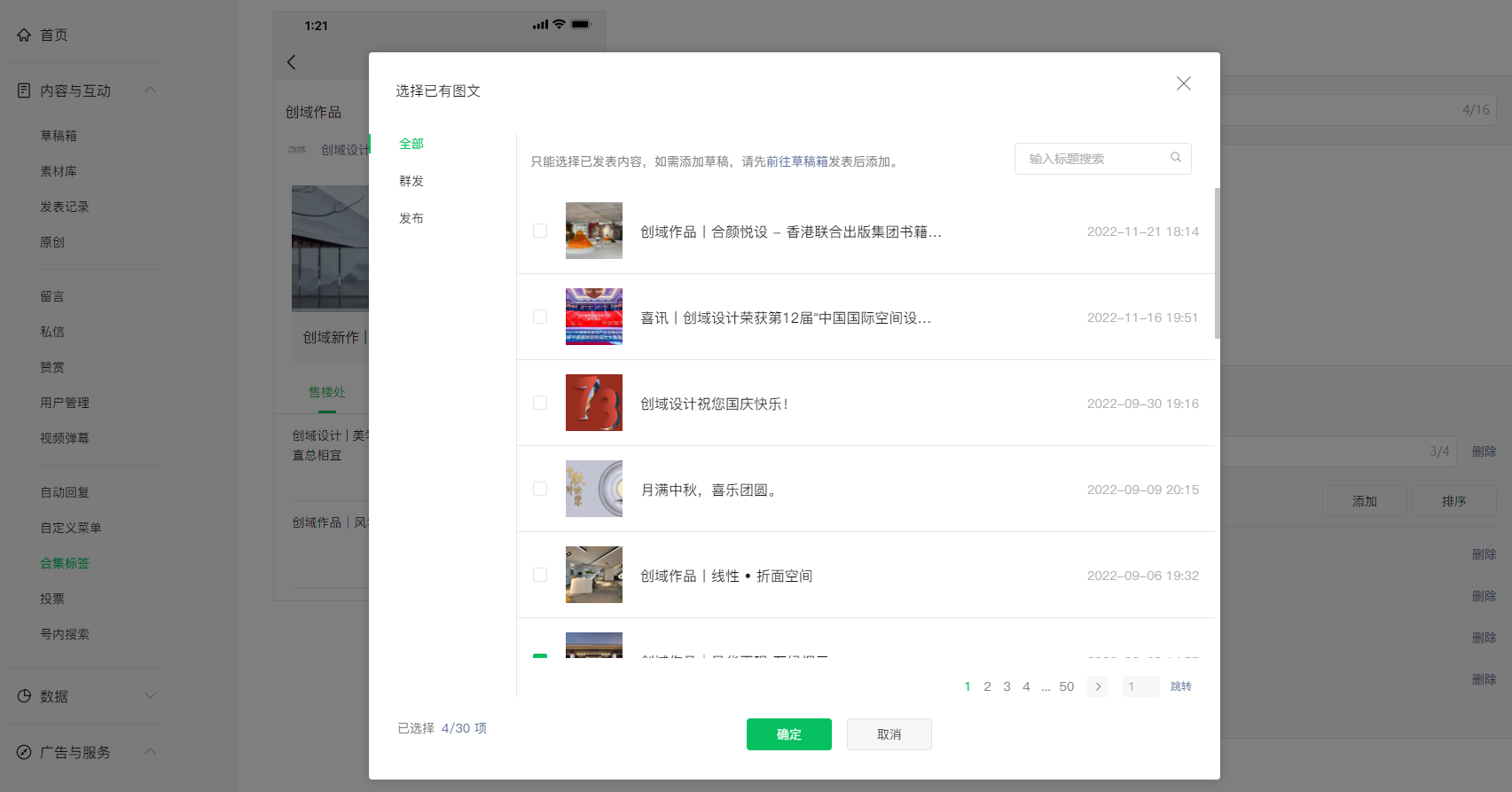Click title 月满中秋，喜乐团圆。
The width and height of the screenshot is (1512, 792).
tap(711, 490)
